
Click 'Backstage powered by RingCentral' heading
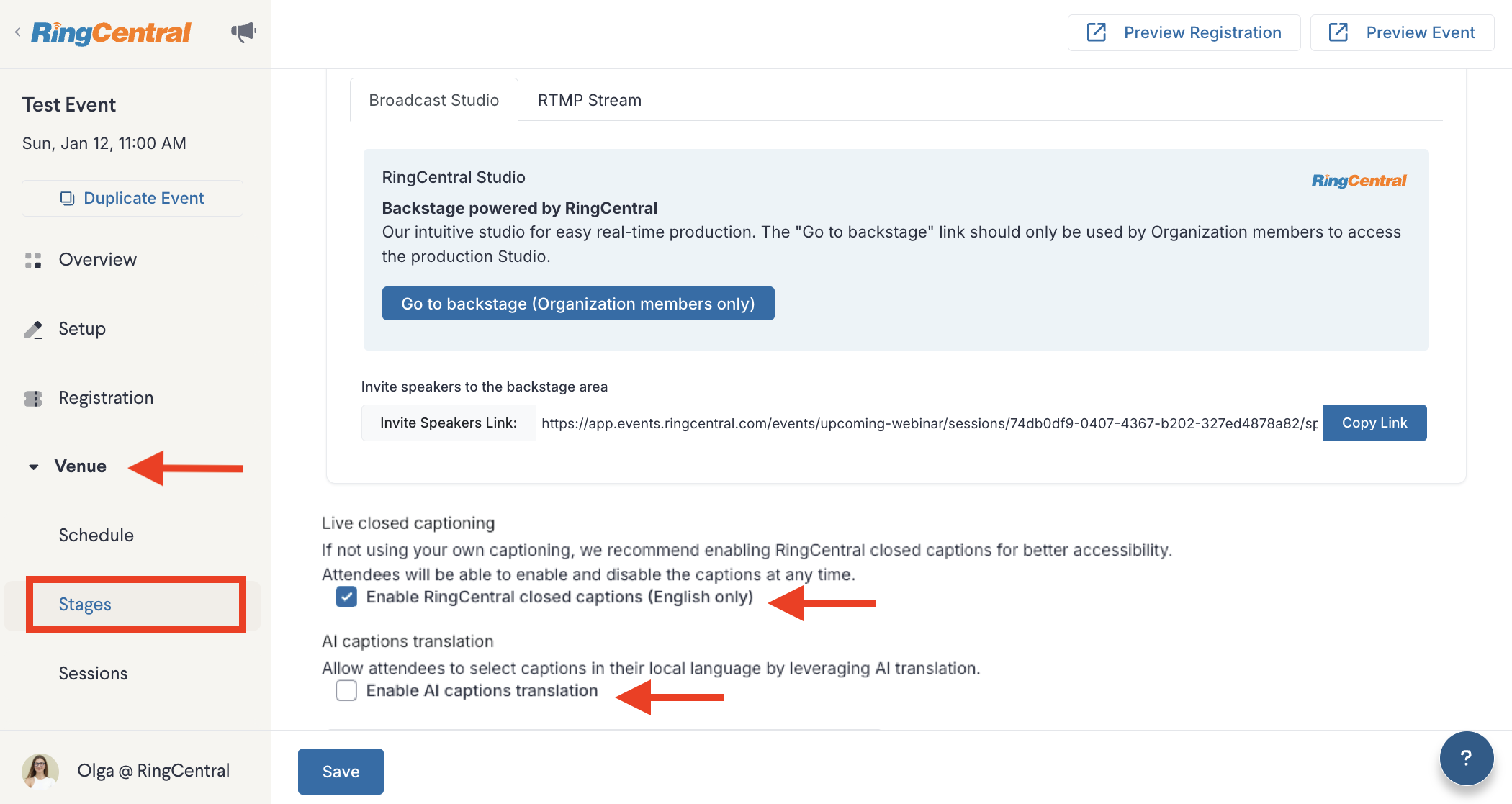[x=520, y=208]
